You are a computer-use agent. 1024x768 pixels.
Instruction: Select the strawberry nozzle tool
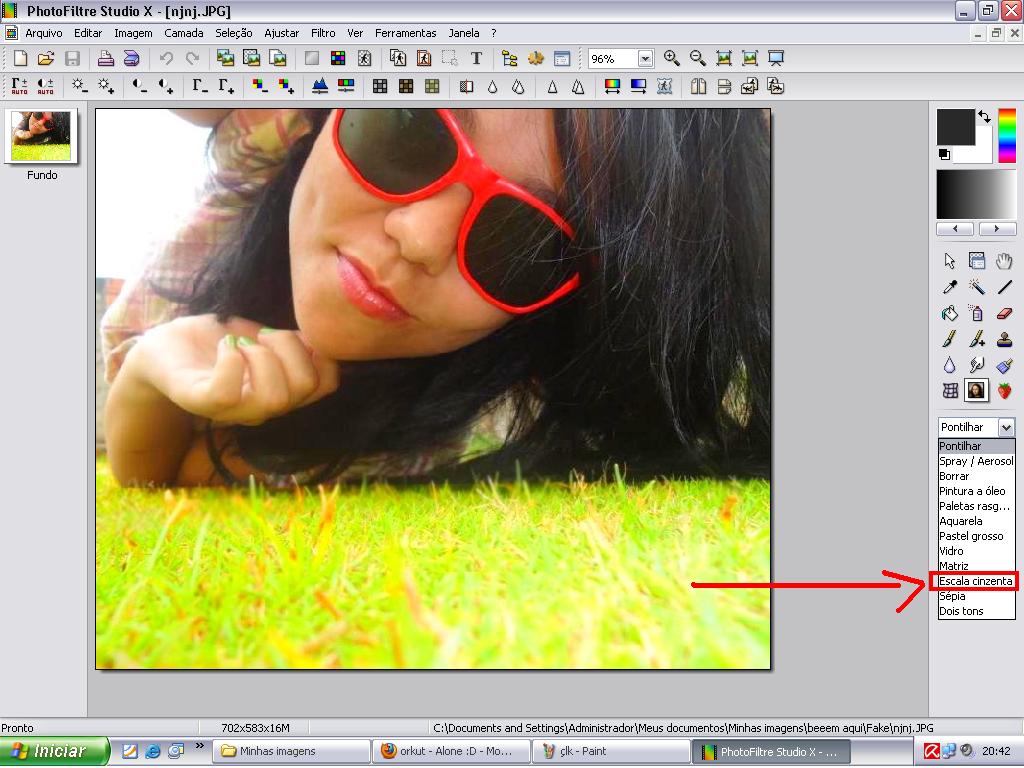pyautogui.click(x=1004, y=391)
